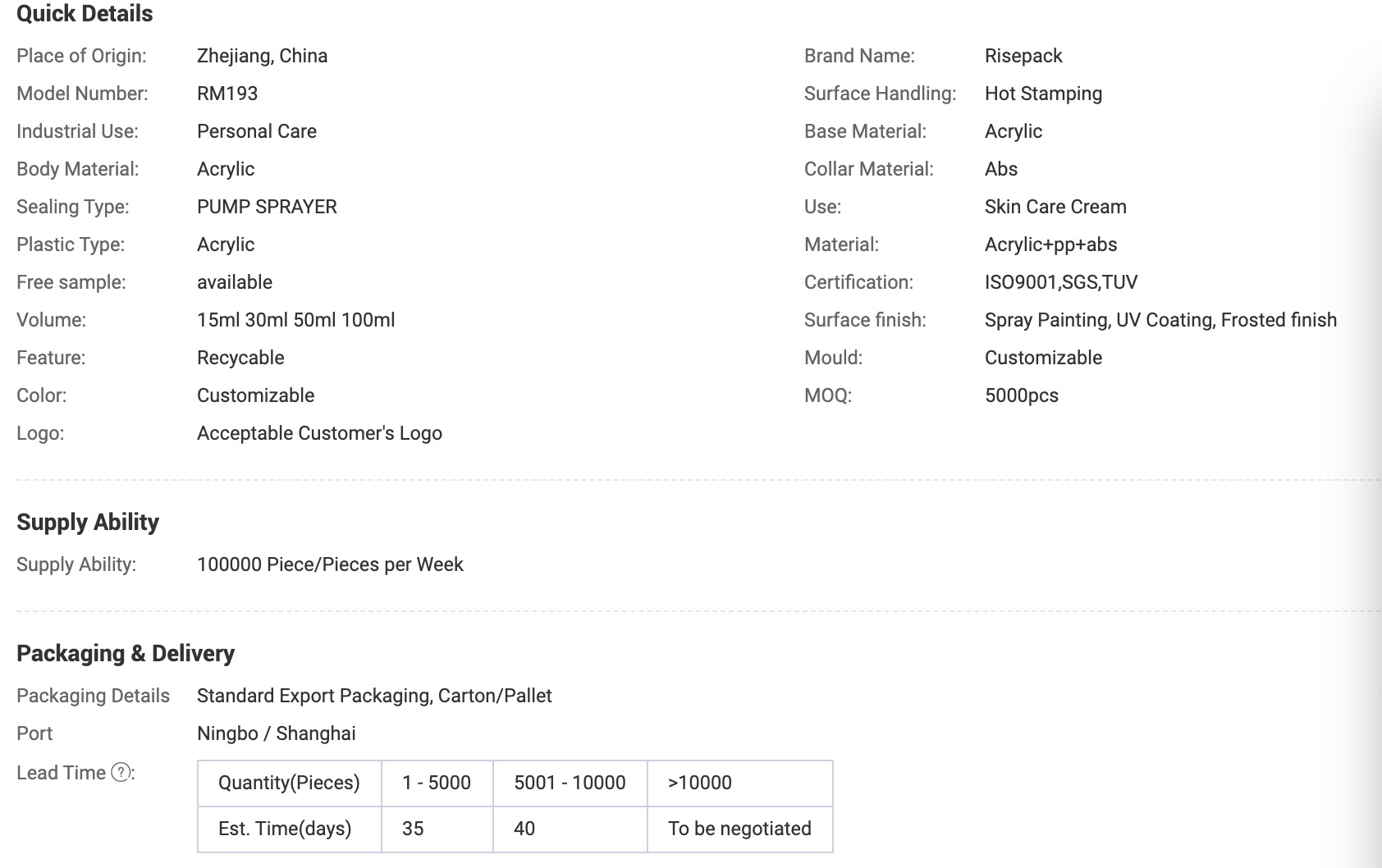This screenshot has width=1382, height=868.
Task: Click the 'Packaging Details' label
Action: click(93, 696)
